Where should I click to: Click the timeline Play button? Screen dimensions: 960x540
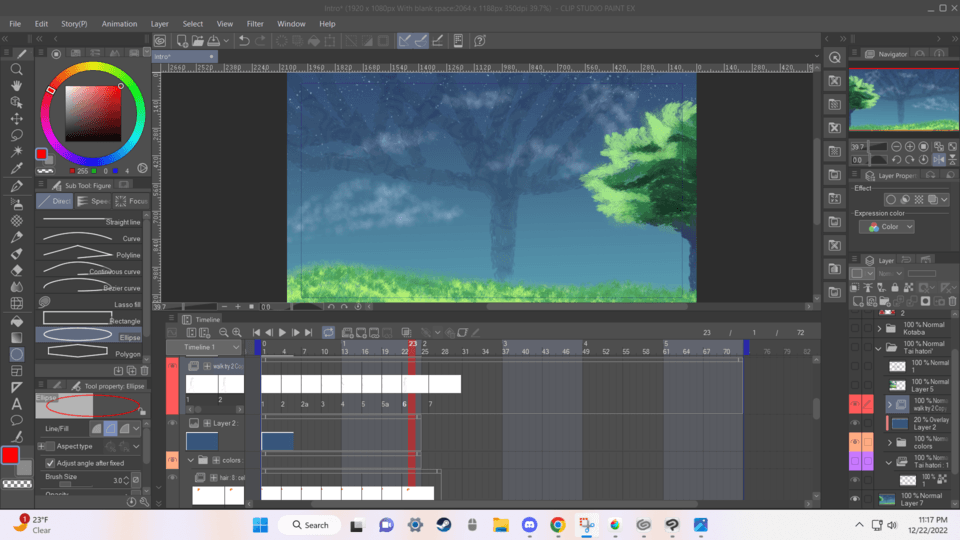pos(282,332)
